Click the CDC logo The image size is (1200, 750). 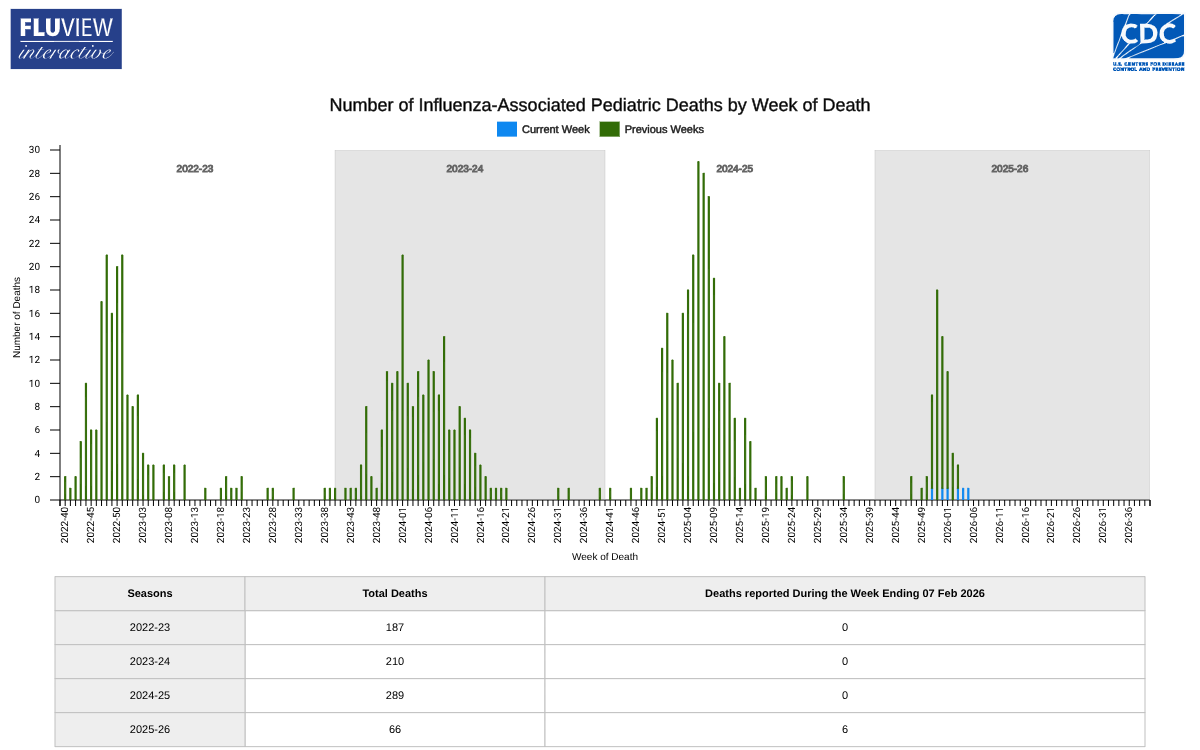click(x=1148, y=42)
